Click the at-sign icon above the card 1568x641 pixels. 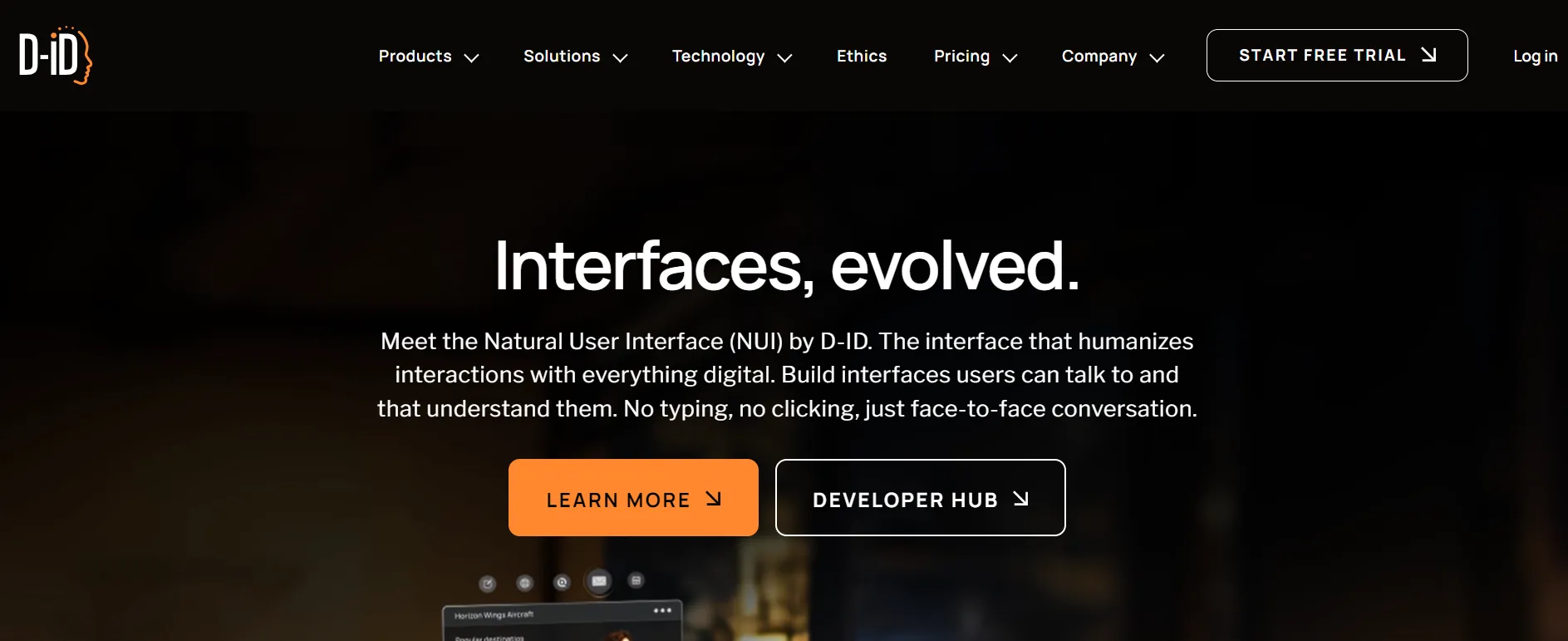pyautogui.click(x=562, y=582)
